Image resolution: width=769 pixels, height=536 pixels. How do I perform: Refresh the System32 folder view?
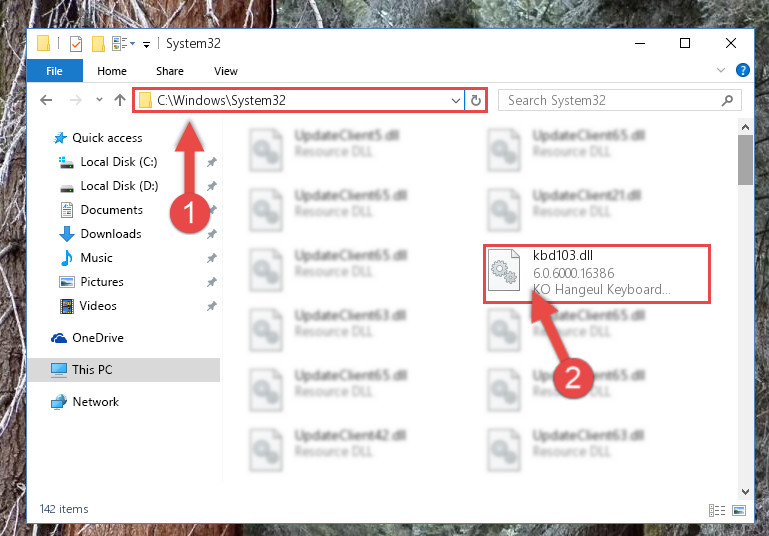pos(476,101)
